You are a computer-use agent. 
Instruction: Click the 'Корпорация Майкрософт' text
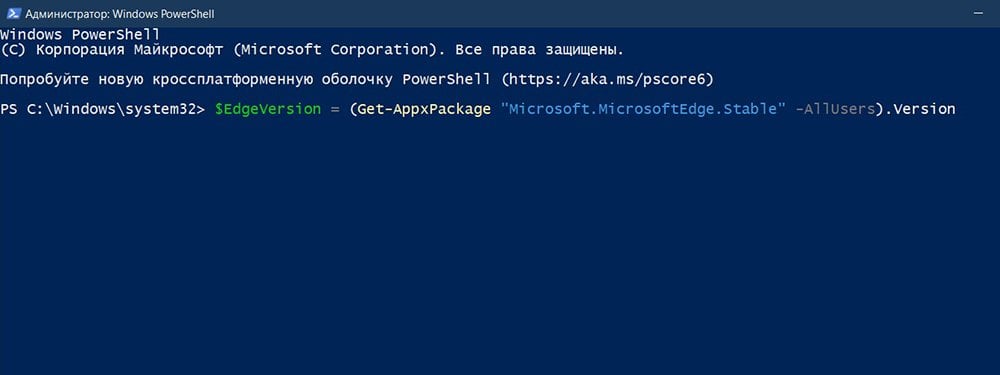tap(129, 50)
